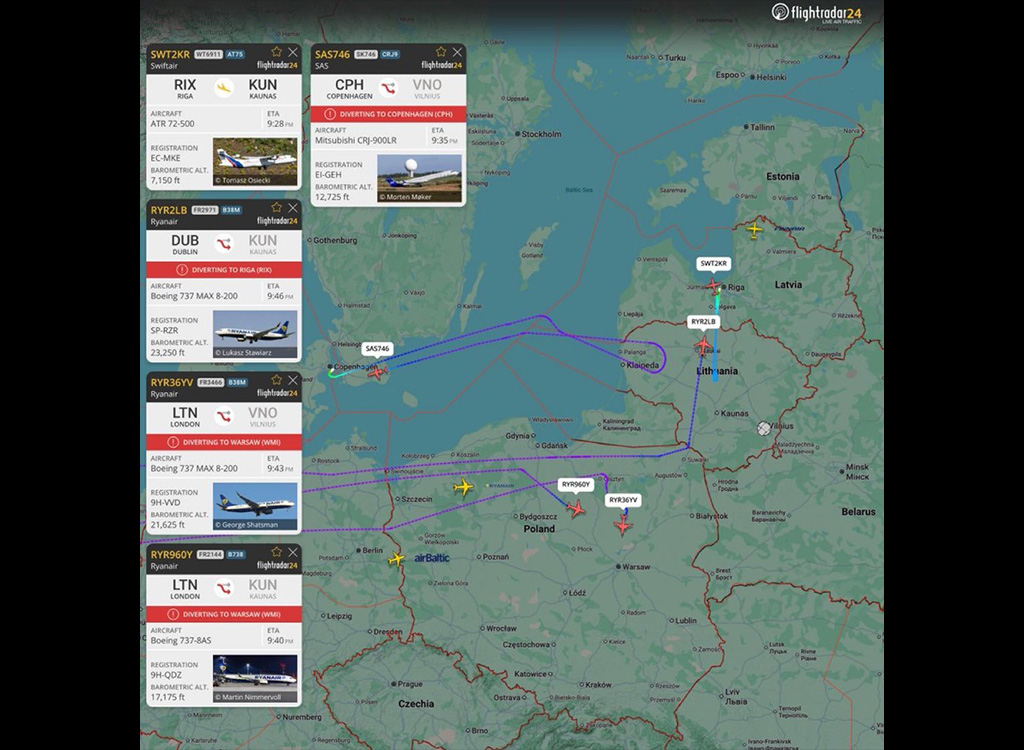
Task: Click the Diverting to Riga (RIX) banner
Action: (224, 270)
